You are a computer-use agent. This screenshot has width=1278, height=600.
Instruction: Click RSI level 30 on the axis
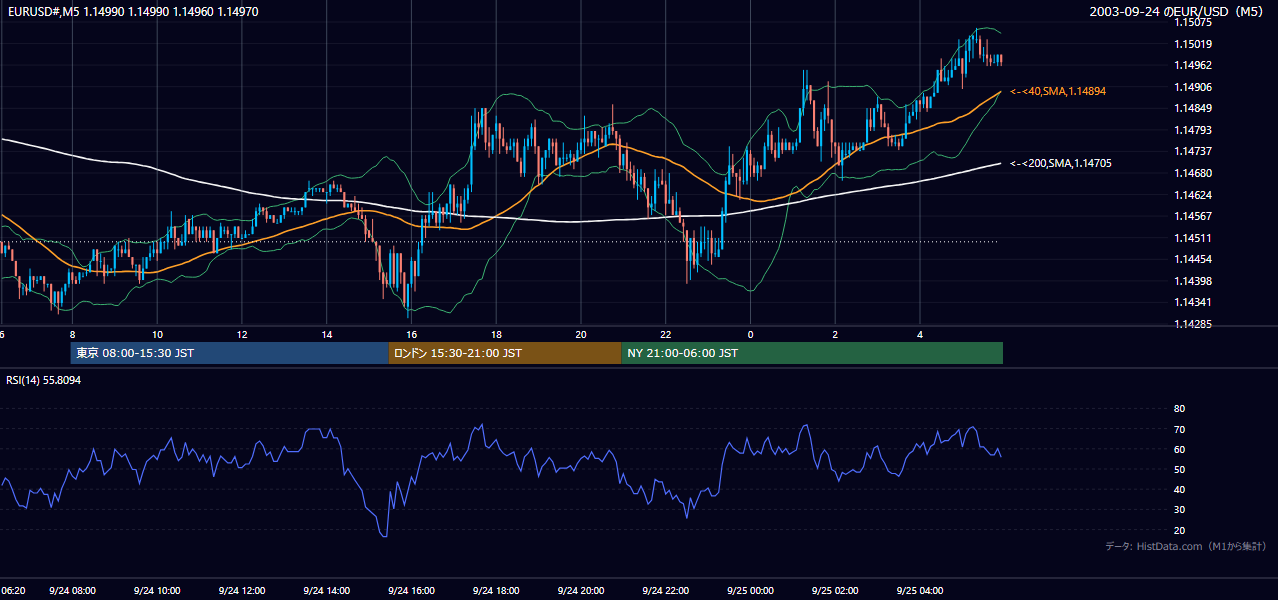click(x=1179, y=510)
